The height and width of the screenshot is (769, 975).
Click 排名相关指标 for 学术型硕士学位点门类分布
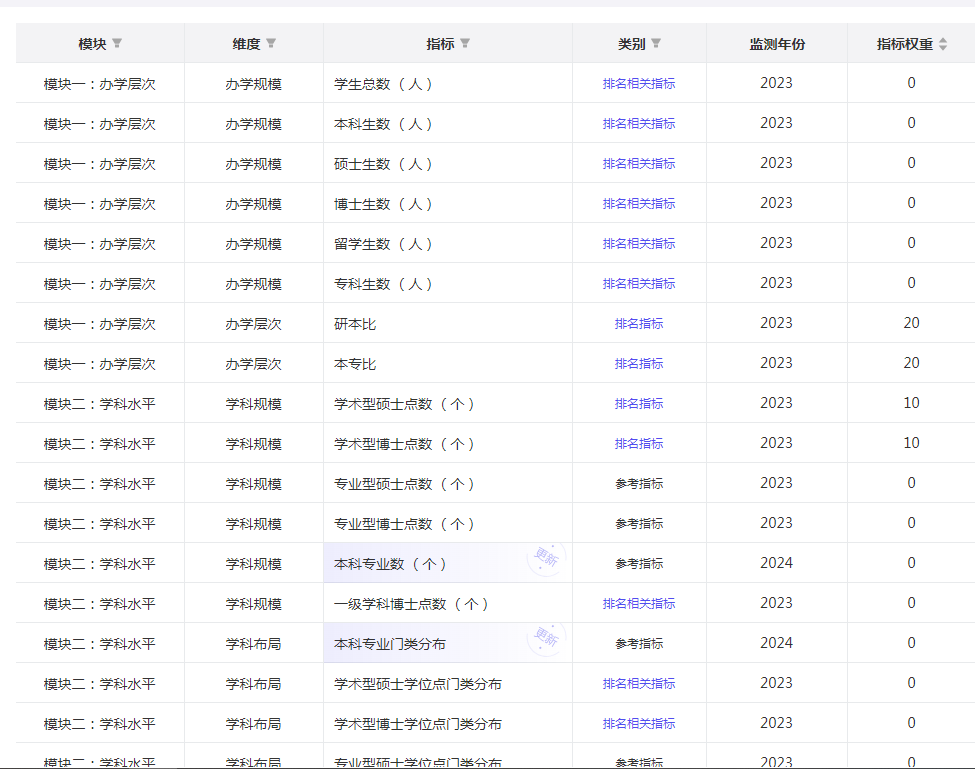tap(639, 684)
